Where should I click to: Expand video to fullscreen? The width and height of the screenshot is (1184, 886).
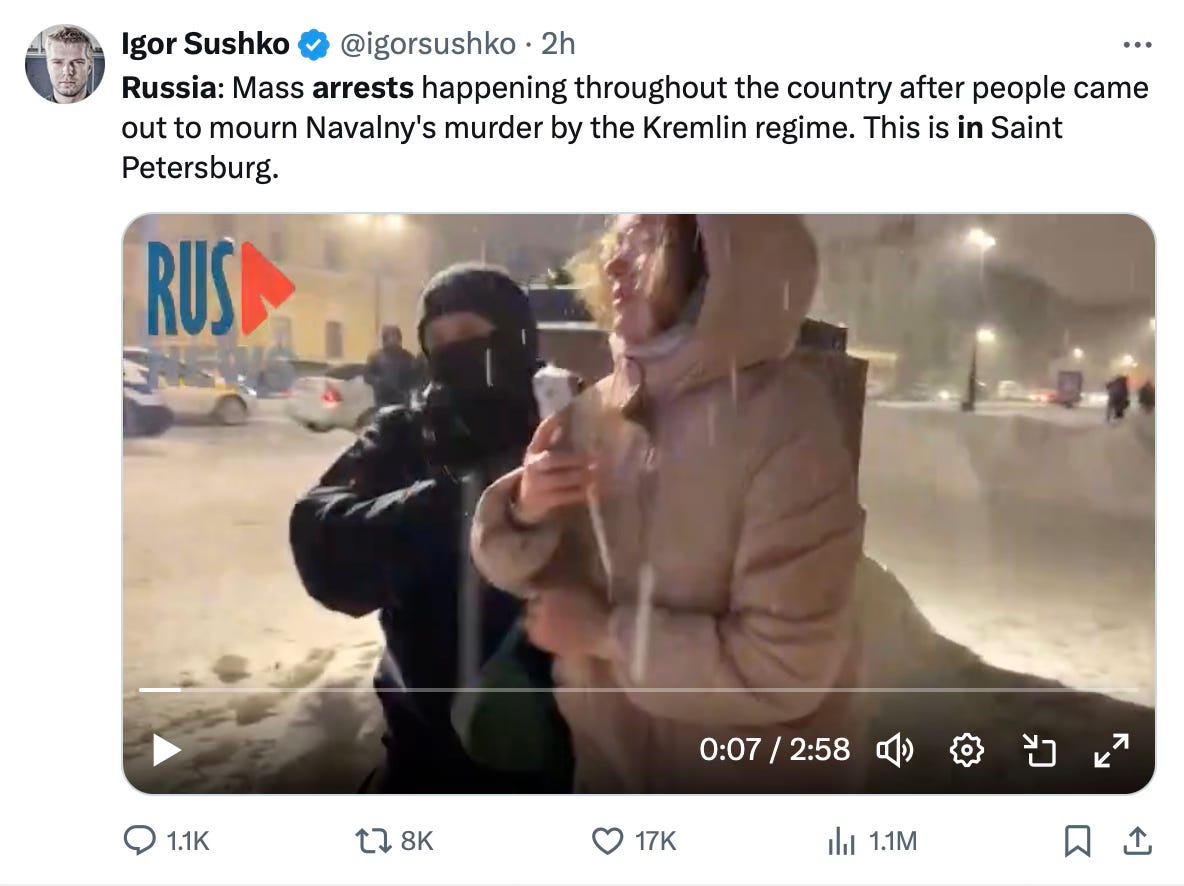point(1112,750)
